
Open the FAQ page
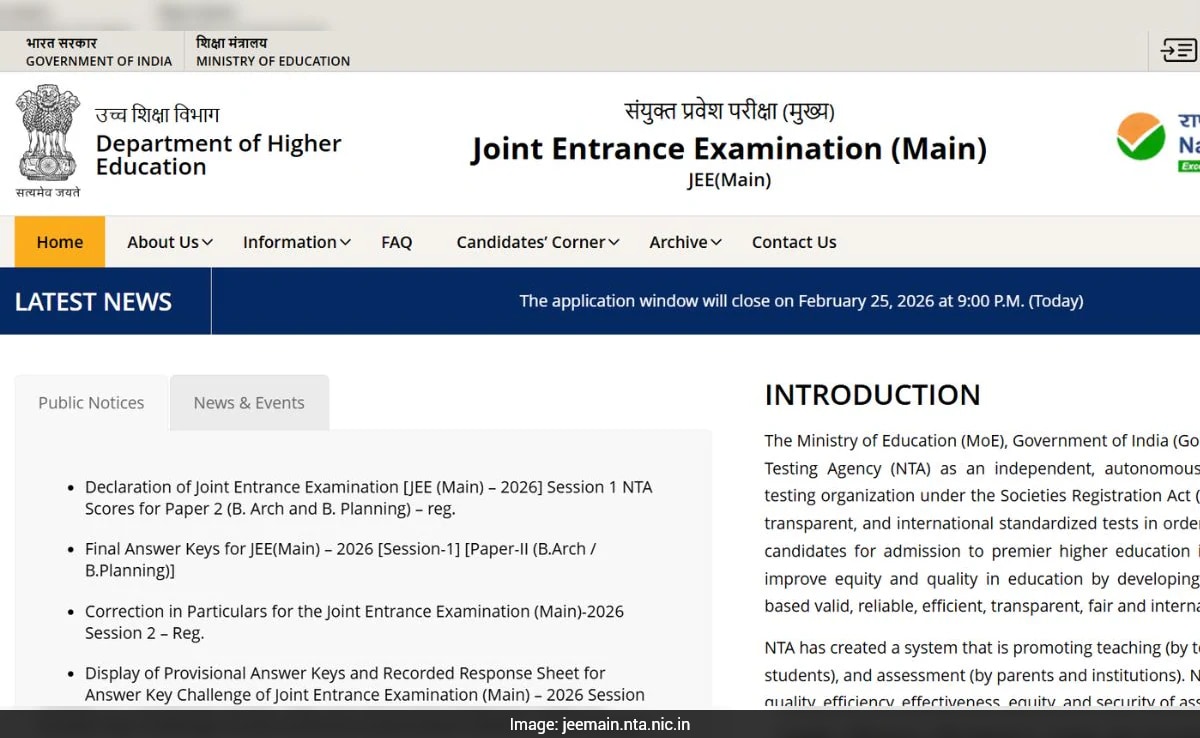pyautogui.click(x=396, y=242)
